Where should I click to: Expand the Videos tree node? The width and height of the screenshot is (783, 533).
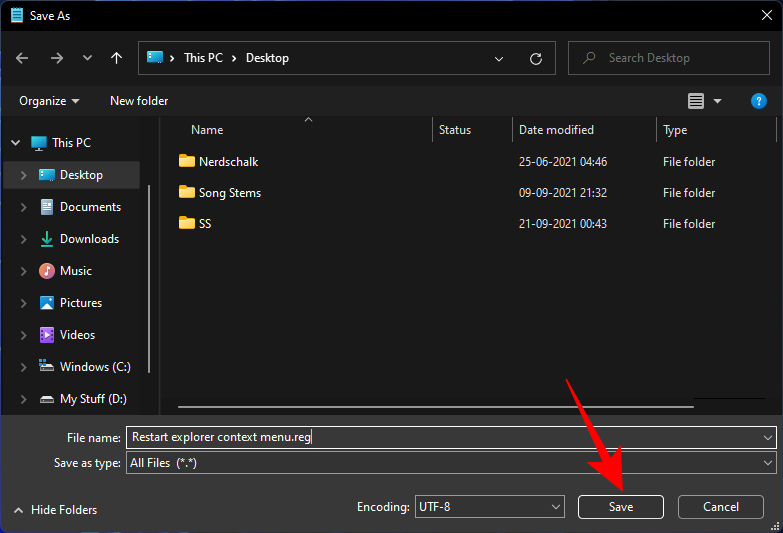(23, 335)
